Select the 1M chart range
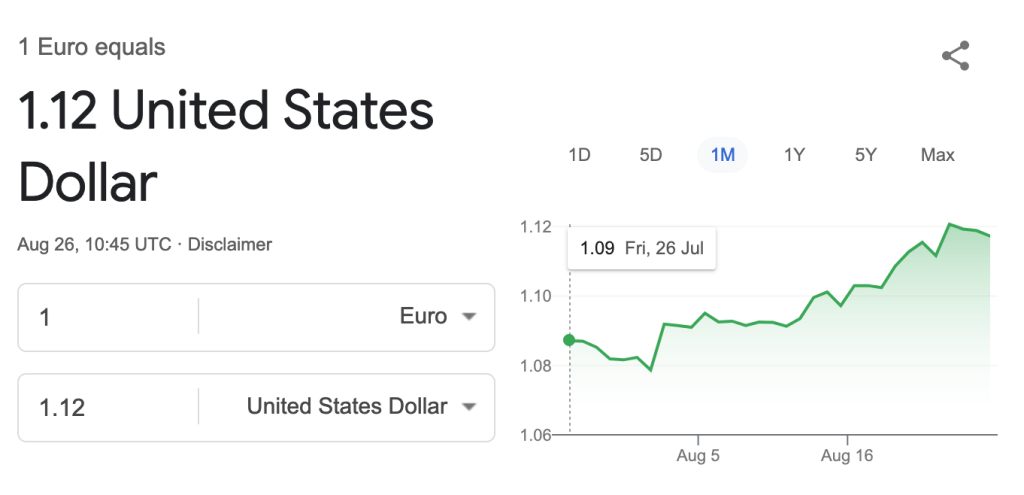Screen dimensions: 1024x495 [x=722, y=155]
